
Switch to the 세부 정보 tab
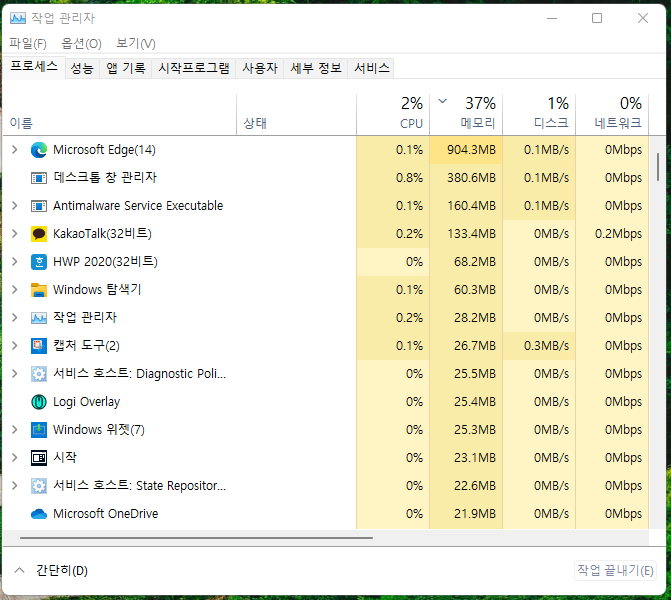316,68
